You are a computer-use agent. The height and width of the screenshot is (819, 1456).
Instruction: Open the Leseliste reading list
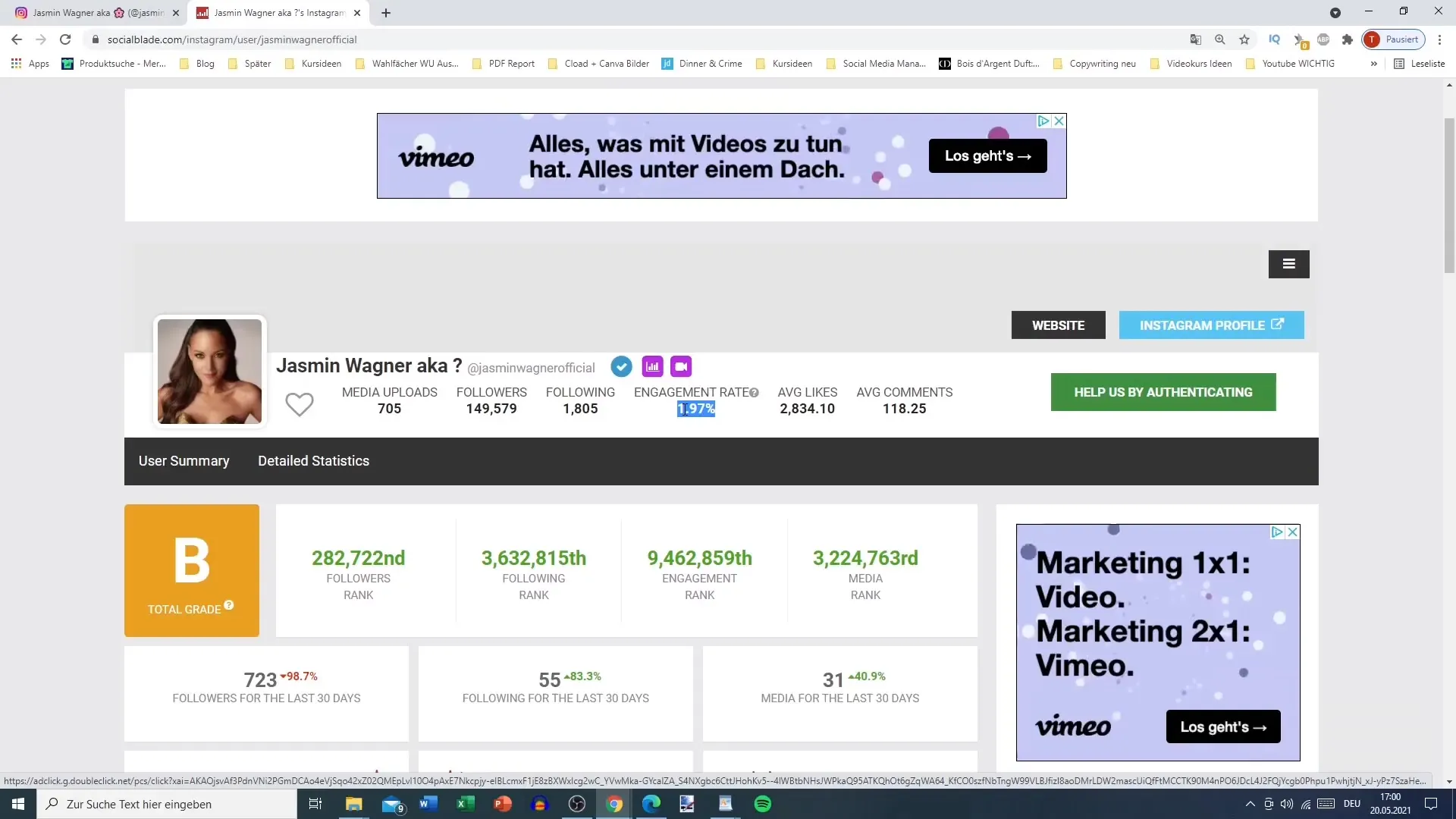[x=1420, y=64]
